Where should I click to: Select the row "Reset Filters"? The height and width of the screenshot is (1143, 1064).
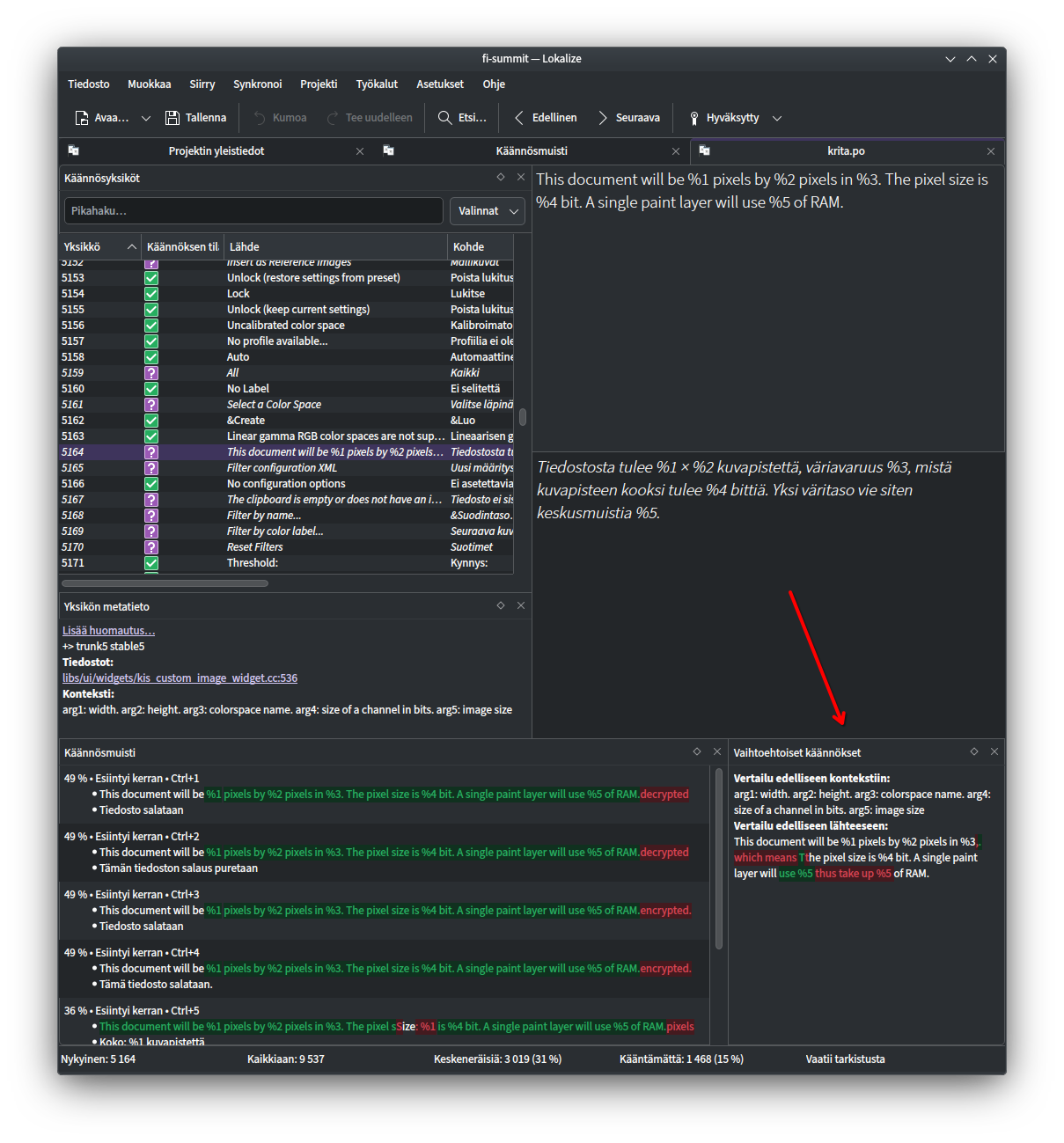click(x=287, y=547)
